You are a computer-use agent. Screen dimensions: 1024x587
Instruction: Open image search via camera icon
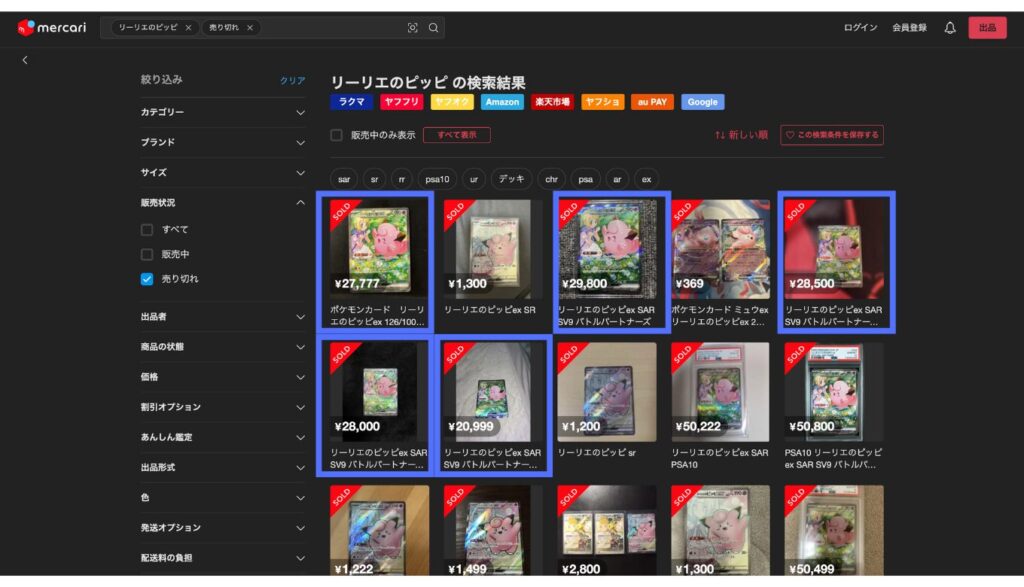point(412,27)
